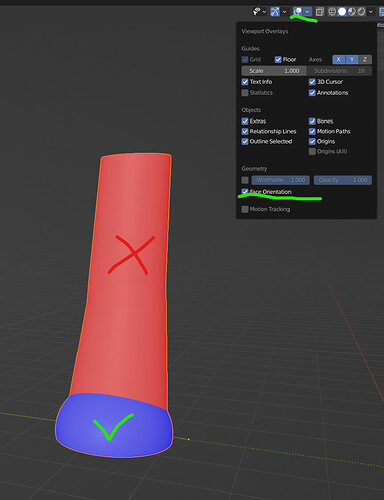Click the Guides section label

(250, 49)
